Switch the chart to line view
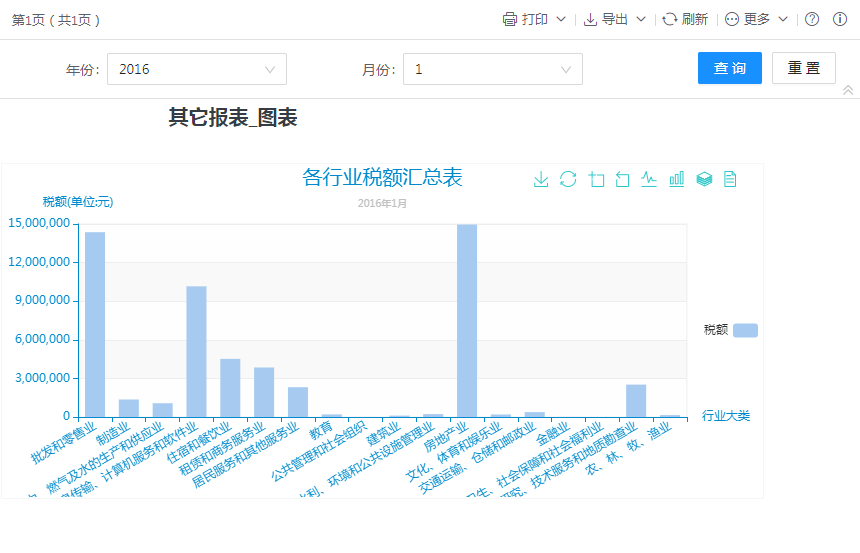Screen dimensions: 860x553 click(649, 179)
